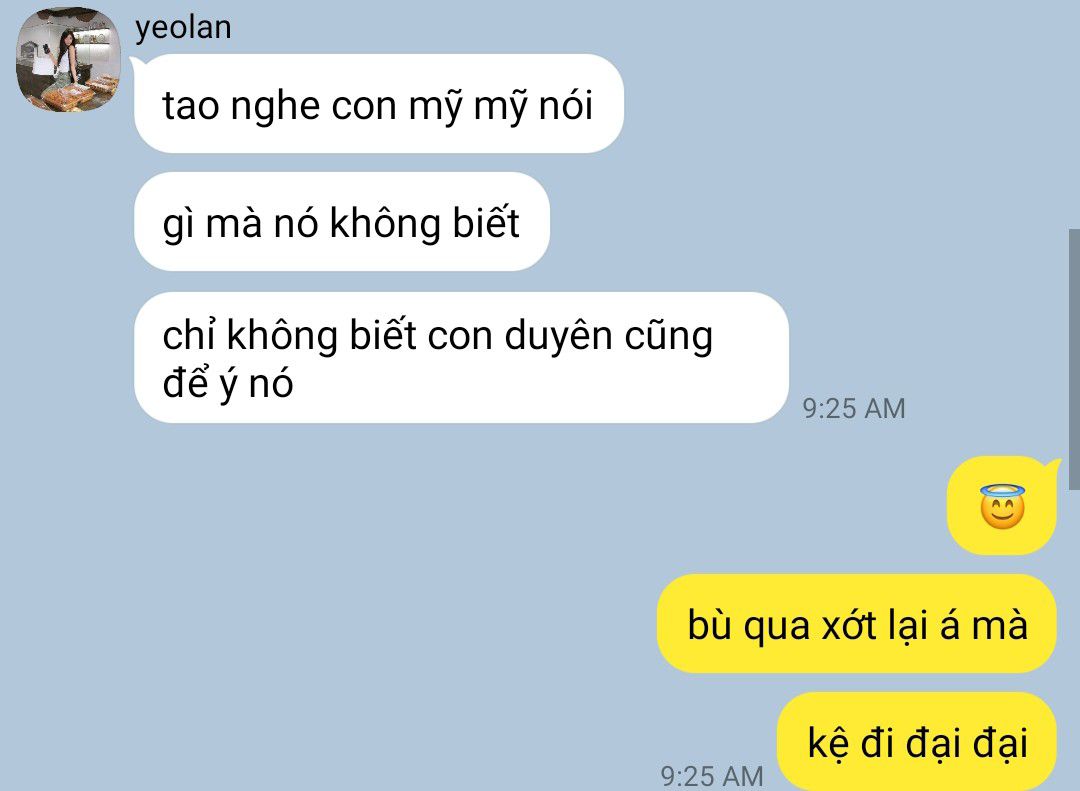1080x791 pixels.
Task: Select message "tao nghe con mỹ mỹ nói"
Action: click(x=379, y=104)
